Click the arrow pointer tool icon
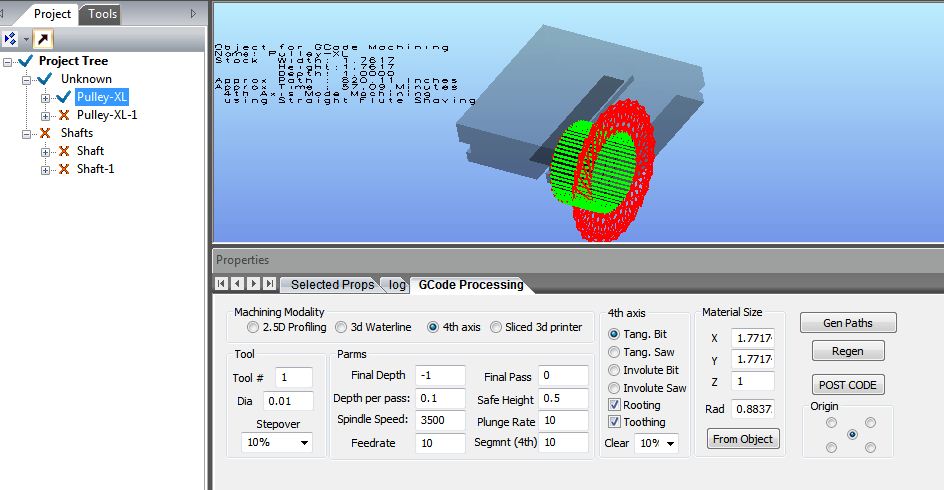The height and width of the screenshot is (490, 944). (43, 39)
